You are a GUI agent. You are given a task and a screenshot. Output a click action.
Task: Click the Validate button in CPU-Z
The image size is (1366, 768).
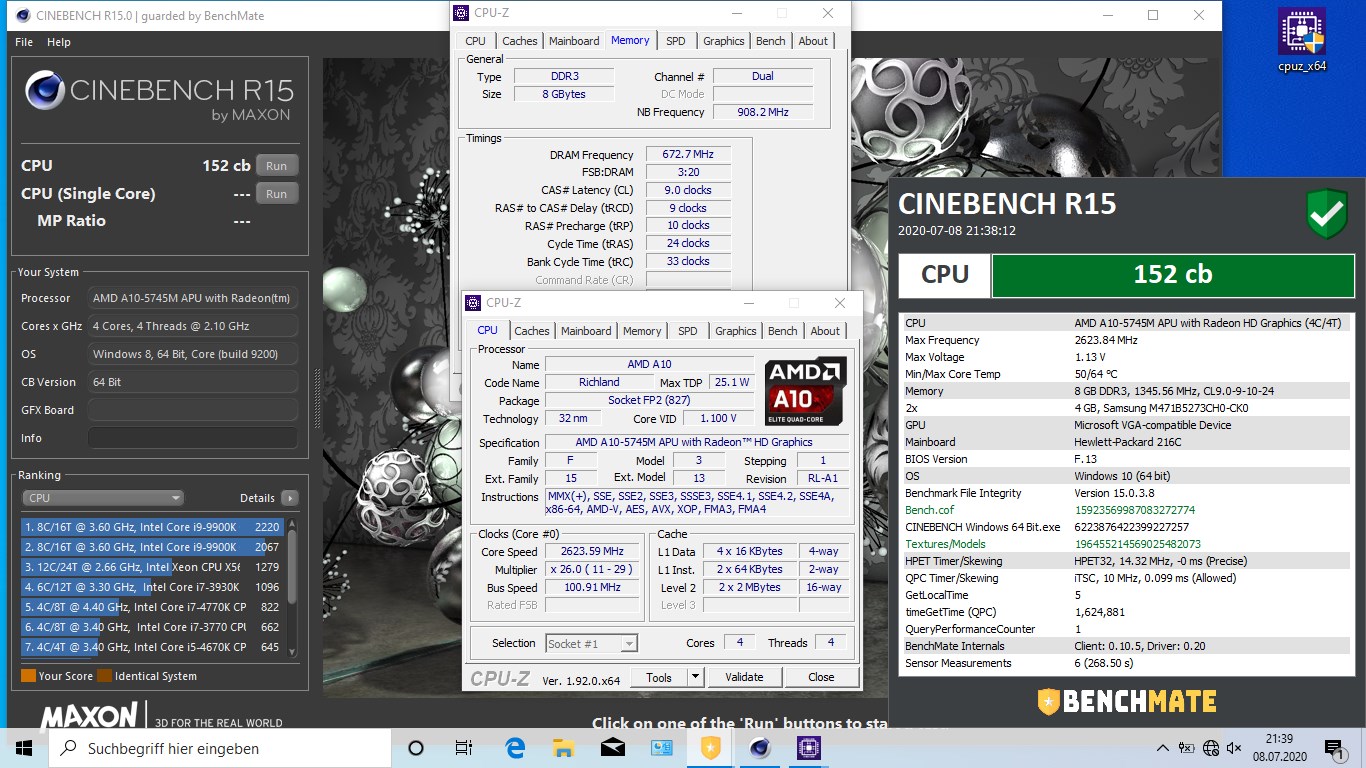pyautogui.click(x=744, y=677)
